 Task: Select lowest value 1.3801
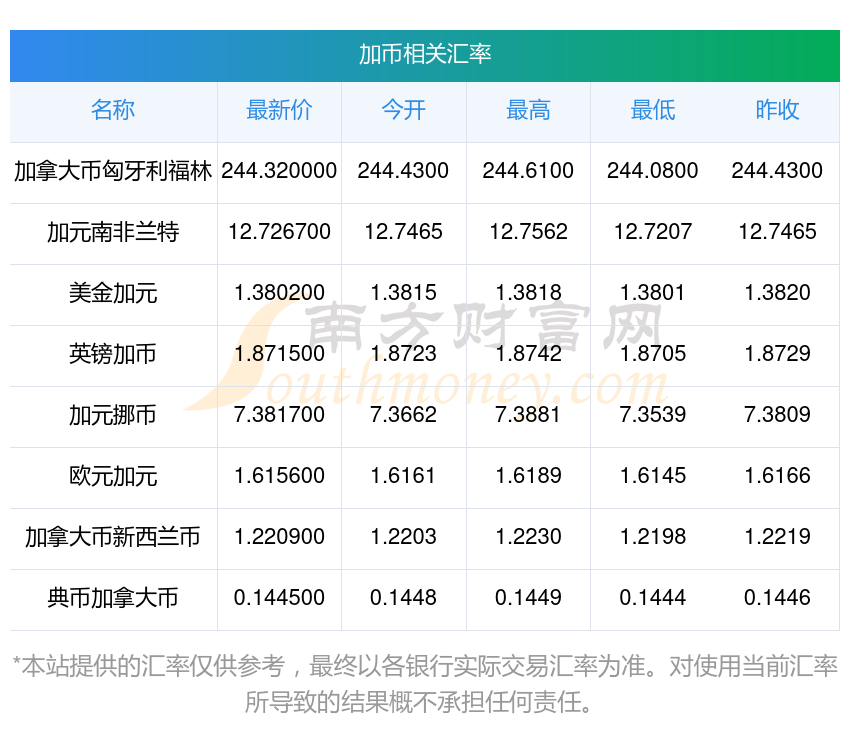[x=653, y=293]
